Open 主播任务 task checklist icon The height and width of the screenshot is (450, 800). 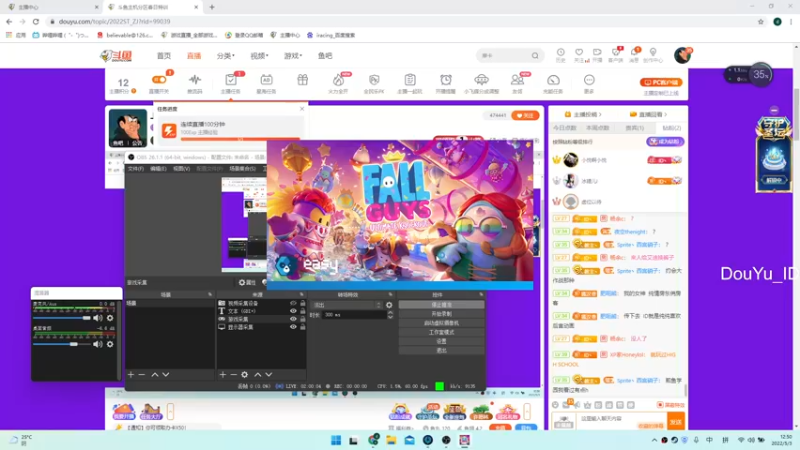coord(231,80)
